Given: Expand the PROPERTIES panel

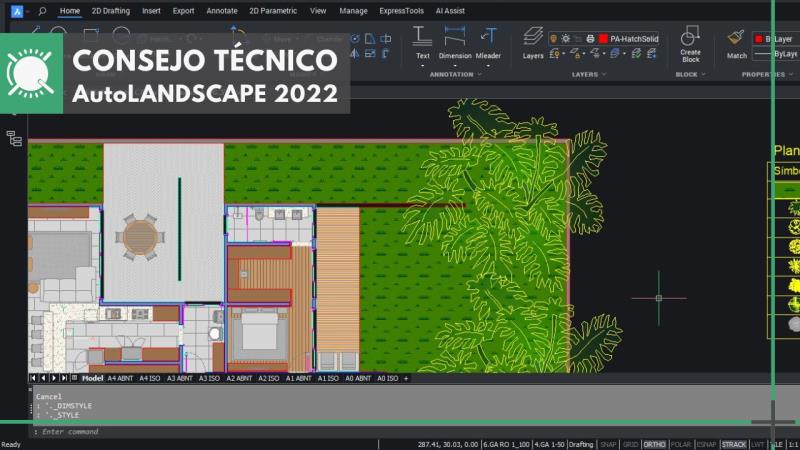Looking at the screenshot, I should coord(767,74).
